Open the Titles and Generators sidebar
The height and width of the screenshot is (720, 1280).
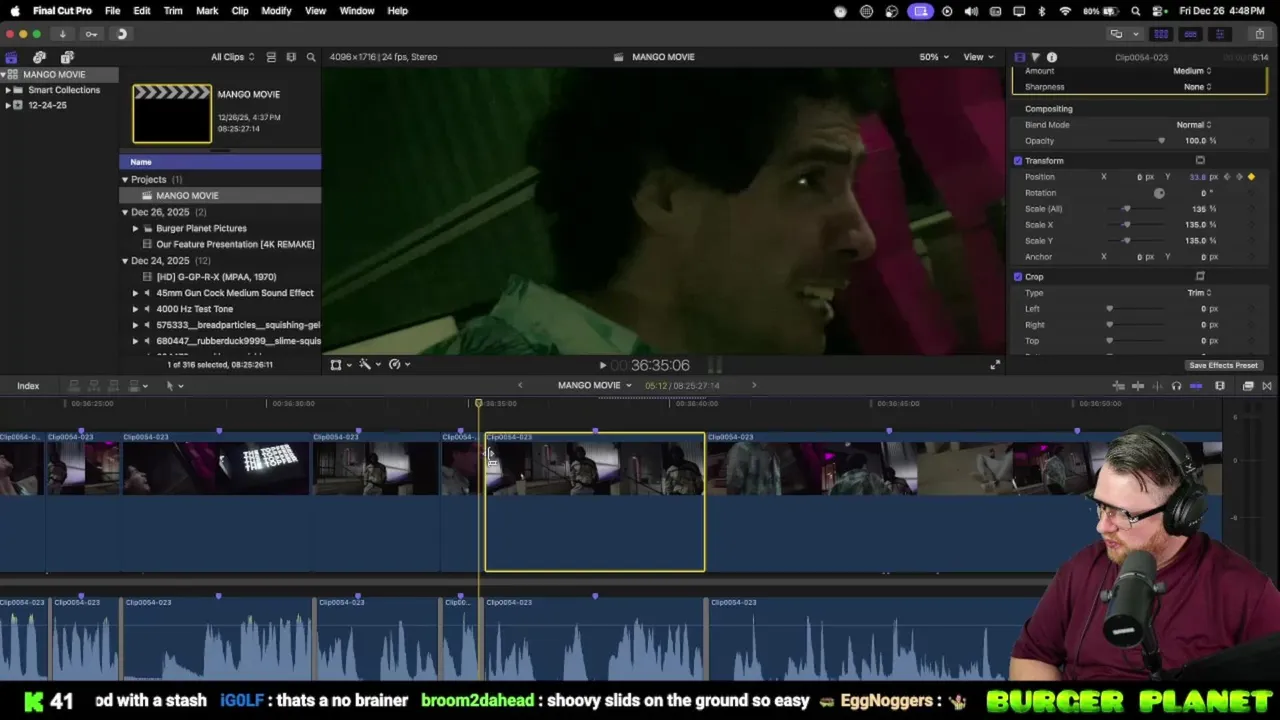point(67,57)
